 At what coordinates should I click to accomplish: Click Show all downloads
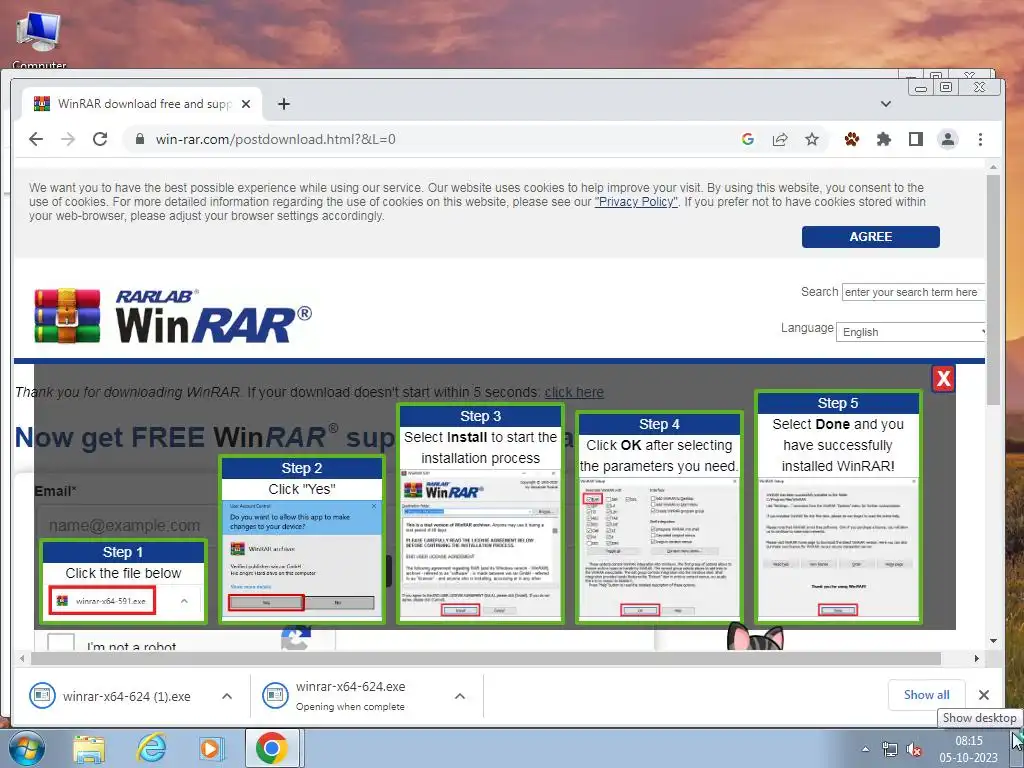coord(927,695)
